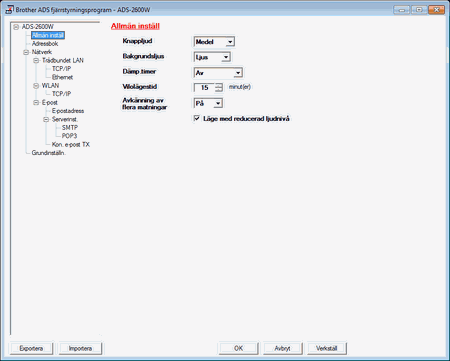Click the Exportera button
450x361 pixels.
[31, 348]
